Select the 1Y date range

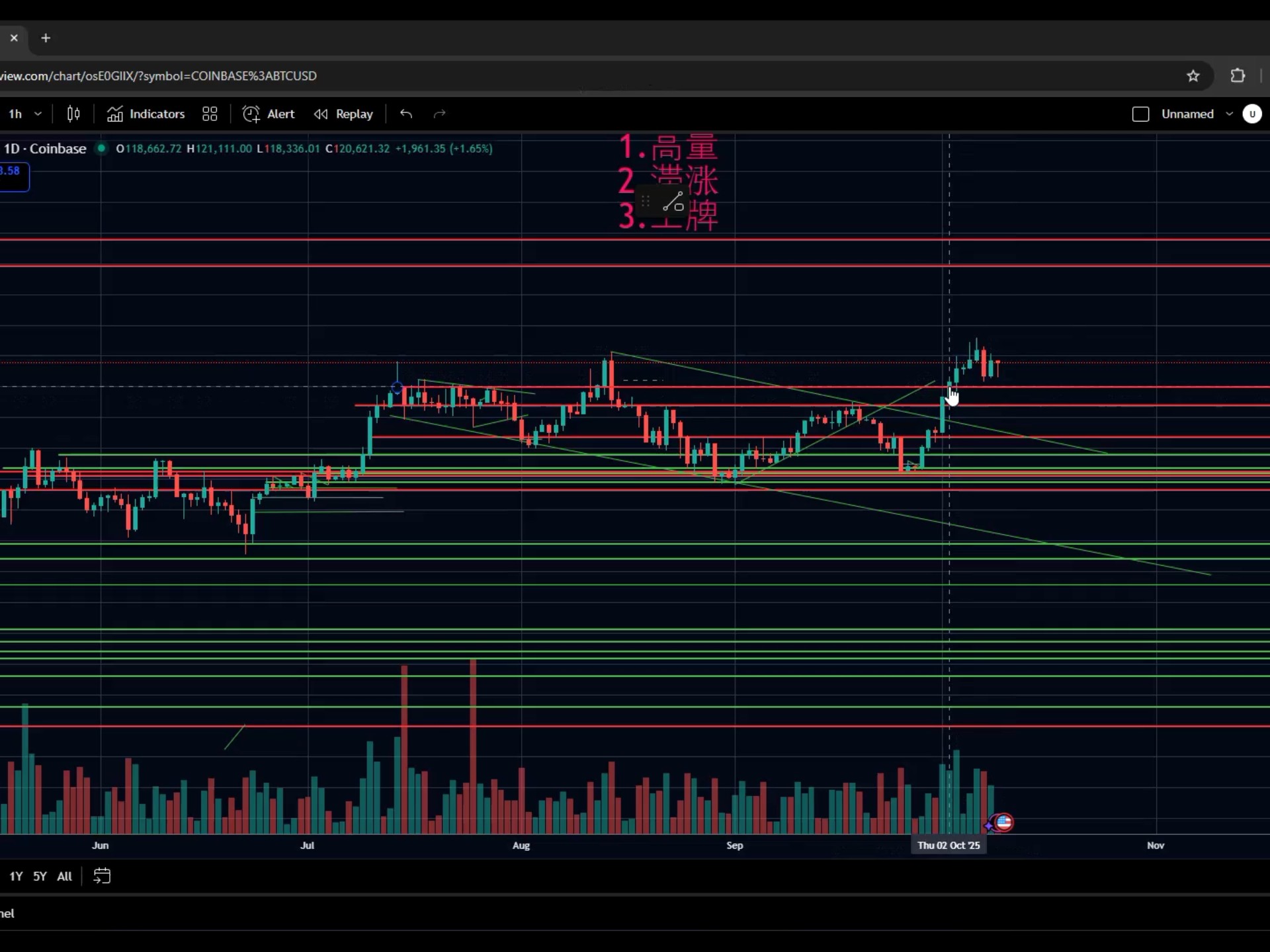tap(16, 876)
